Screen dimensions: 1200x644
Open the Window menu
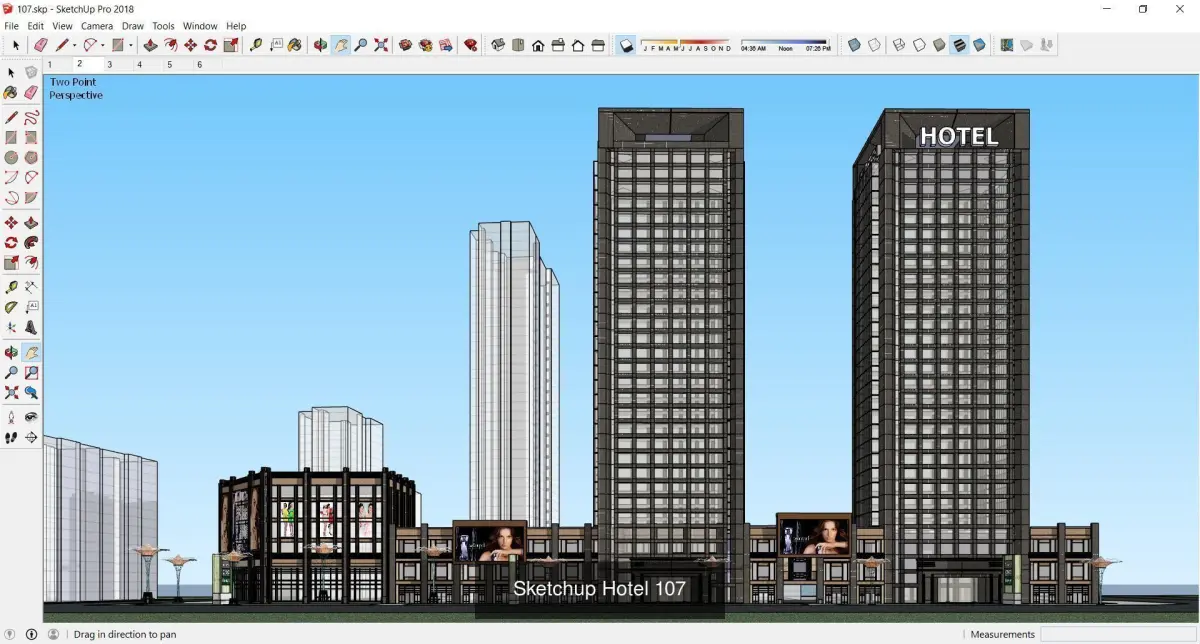[200, 26]
